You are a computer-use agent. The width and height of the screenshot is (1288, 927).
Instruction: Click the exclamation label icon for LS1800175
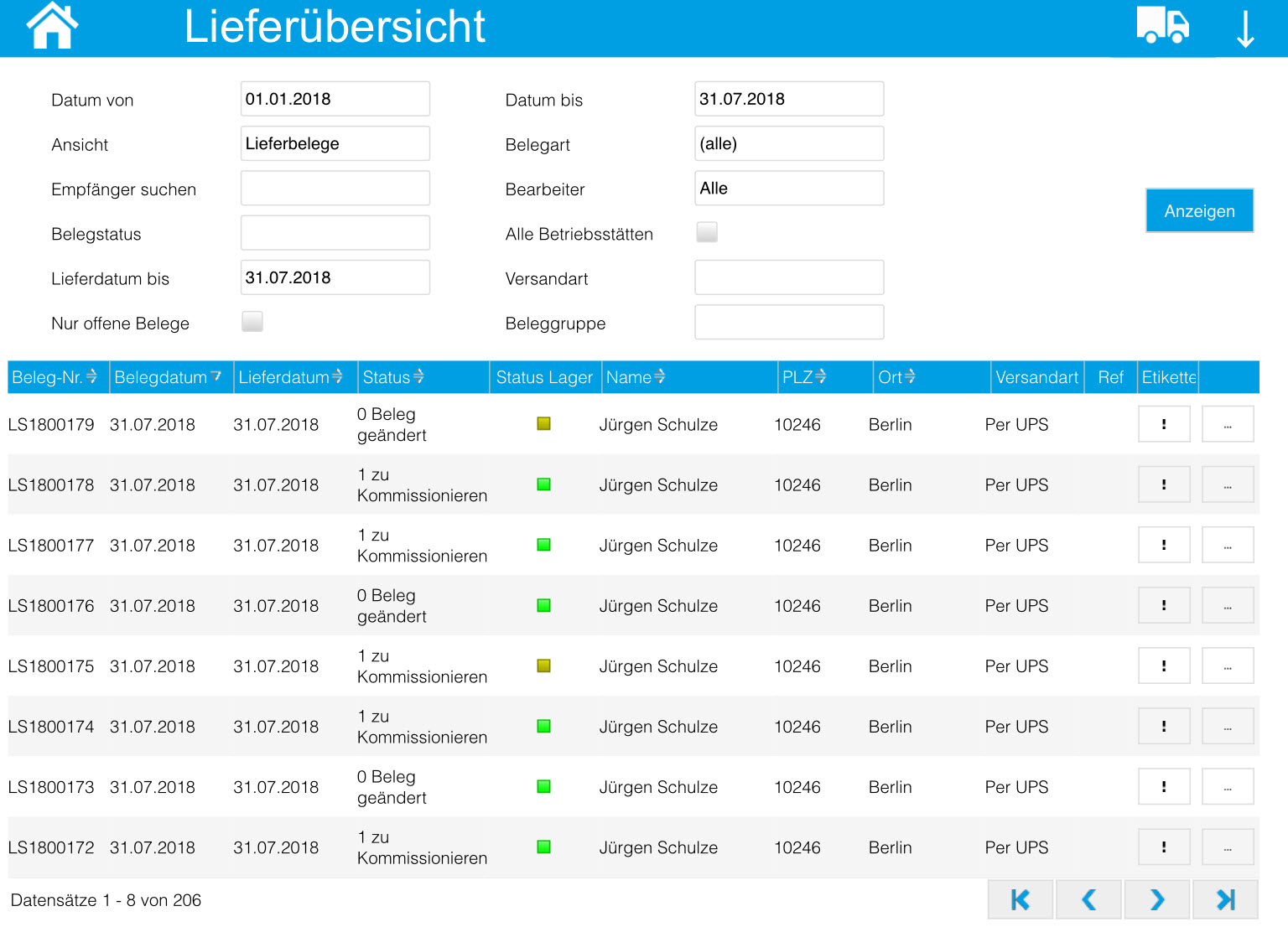click(x=1164, y=665)
